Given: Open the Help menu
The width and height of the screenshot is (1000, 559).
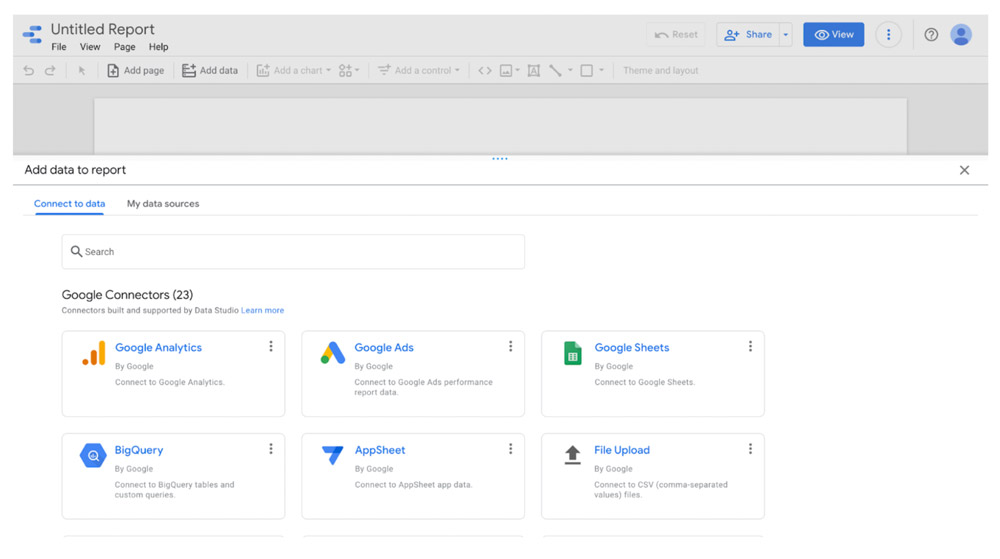Looking at the screenshot, I should [x=158, y=47].
